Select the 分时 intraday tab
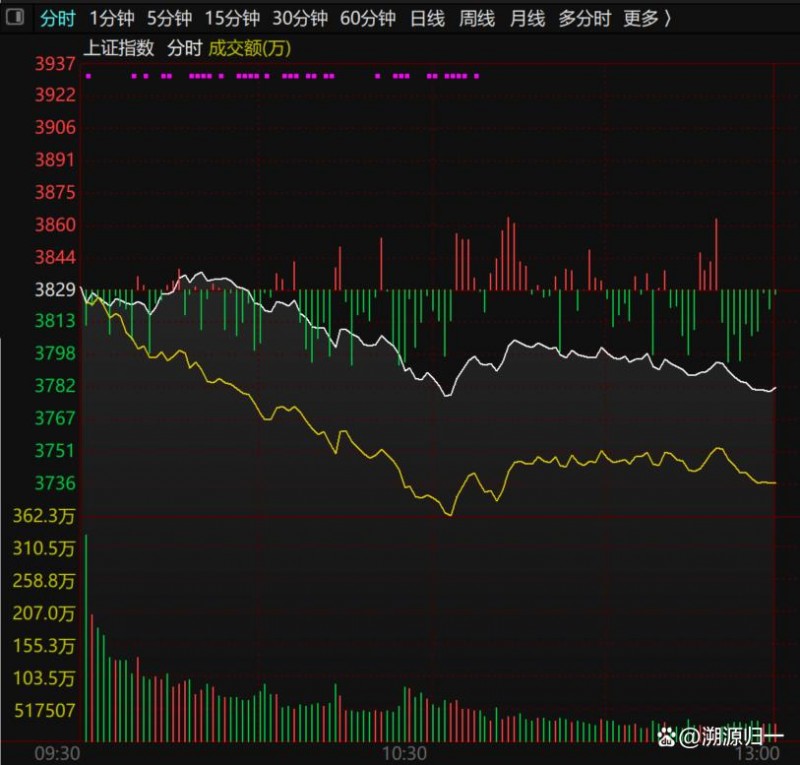The width and height of the screenshot is (800, 765). (x=57, y=18)
